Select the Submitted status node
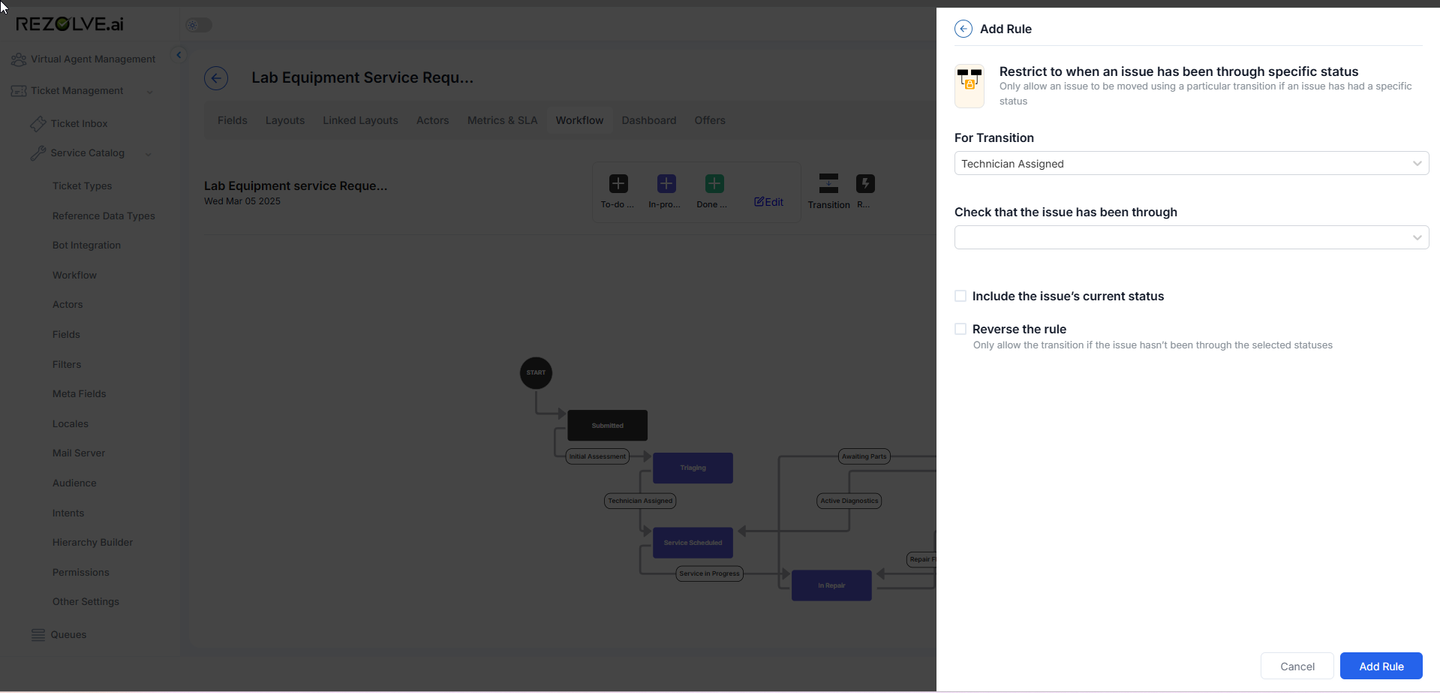1440x693 pixels. click(607, 425)
